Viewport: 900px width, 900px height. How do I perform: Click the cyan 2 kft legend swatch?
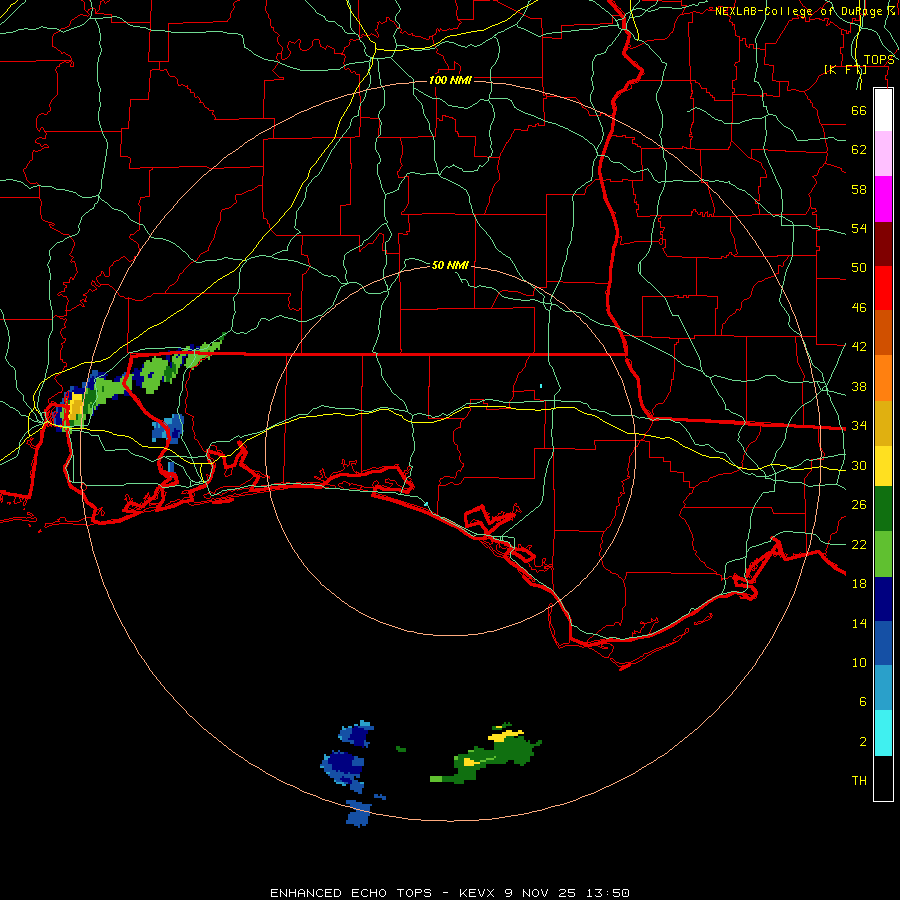[883, 733]
